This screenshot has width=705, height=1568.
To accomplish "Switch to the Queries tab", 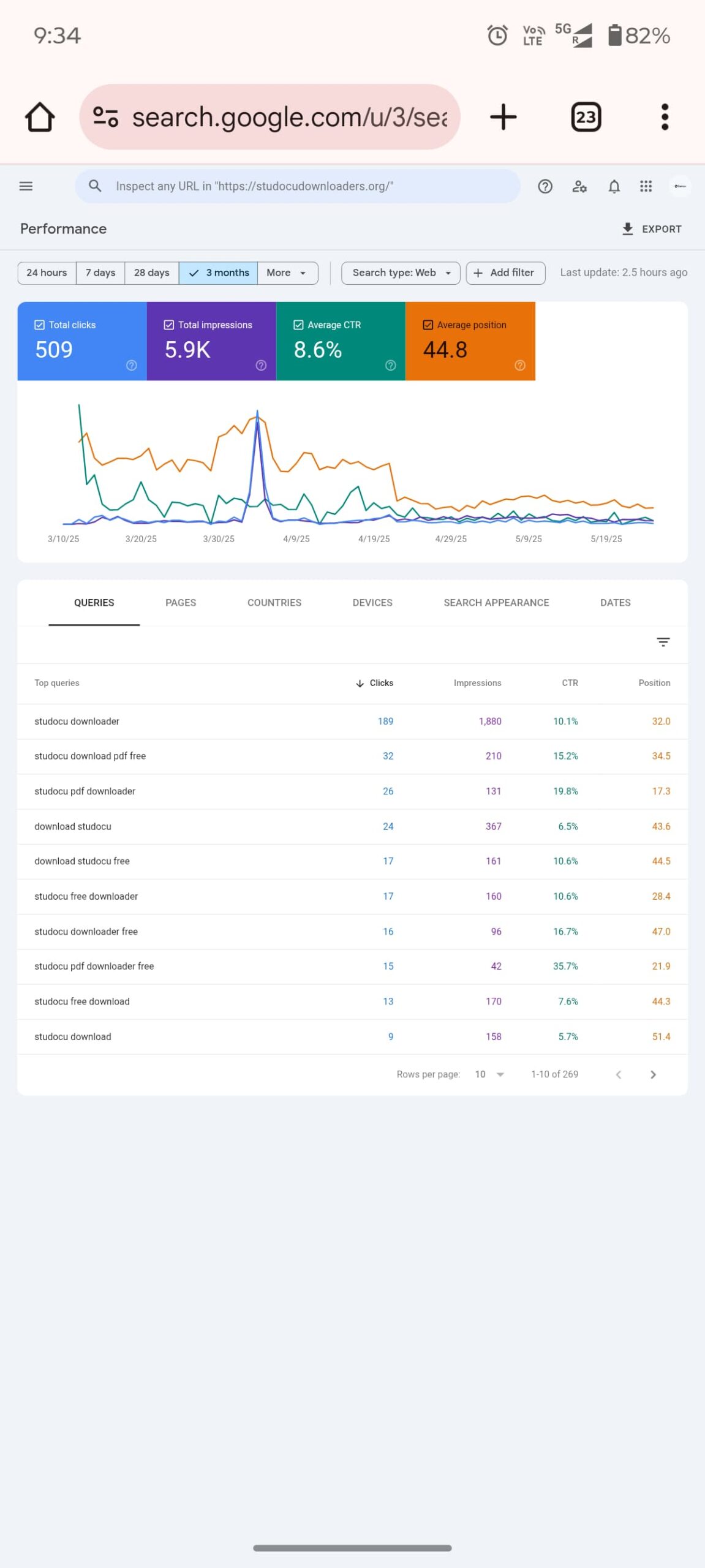I will [94, 603].
